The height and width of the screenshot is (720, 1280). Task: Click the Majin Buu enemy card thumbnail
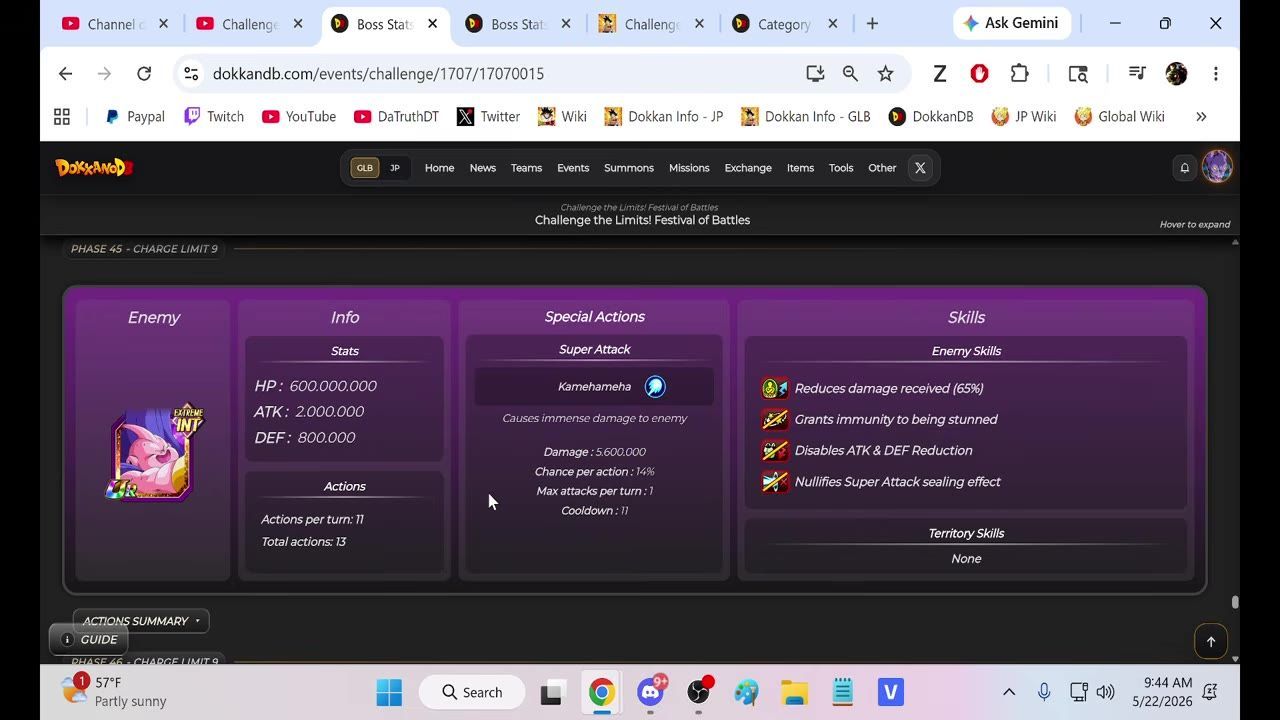[154, 452]
